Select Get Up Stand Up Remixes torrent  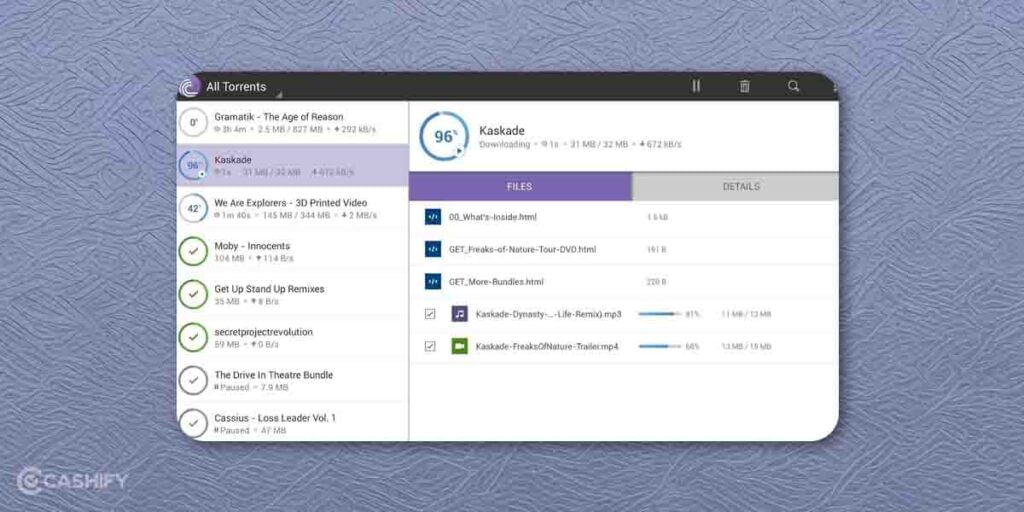coord(293,295)
